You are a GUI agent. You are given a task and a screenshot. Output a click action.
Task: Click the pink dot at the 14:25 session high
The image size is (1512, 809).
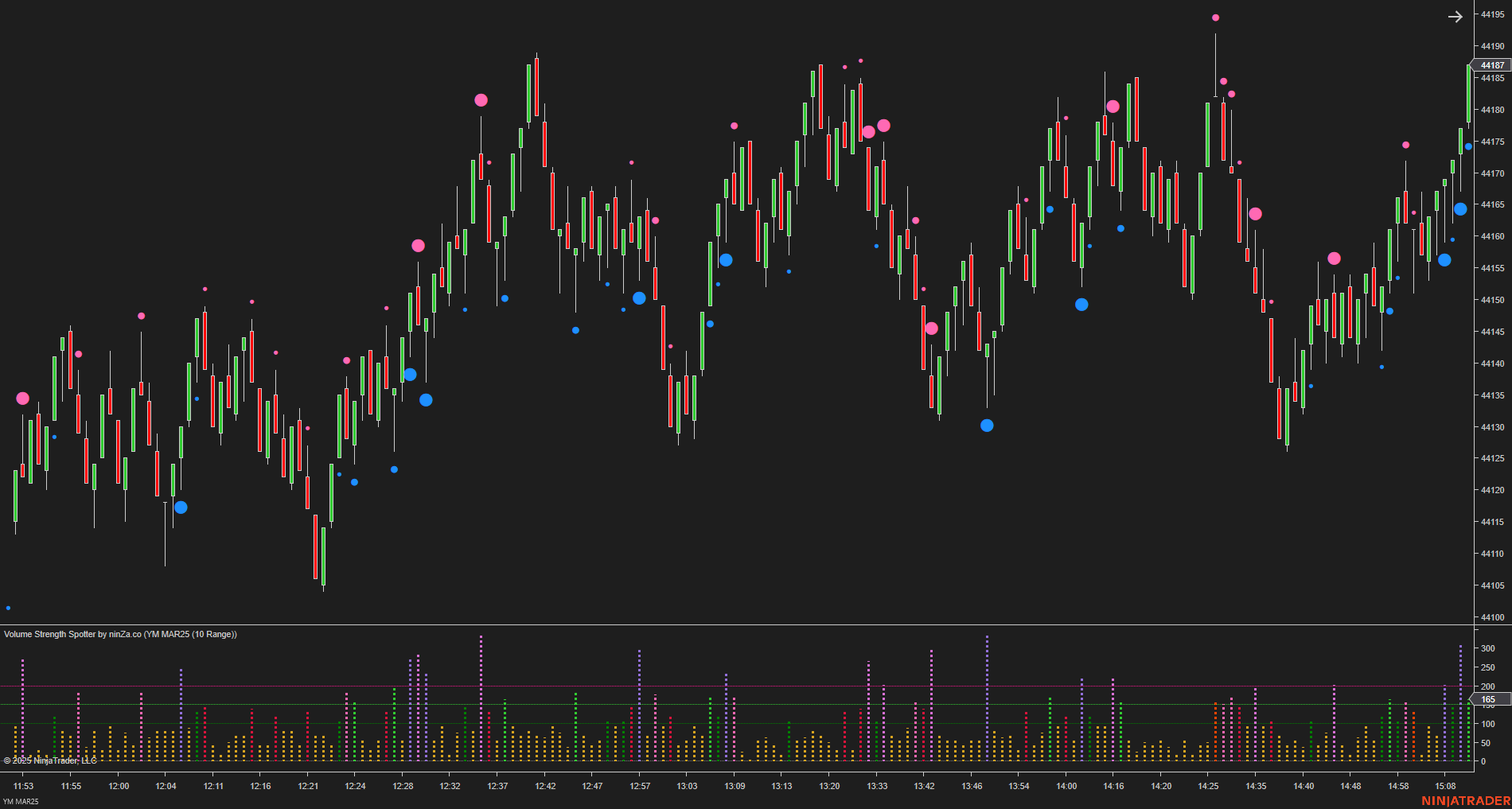tap(1215, 16)
